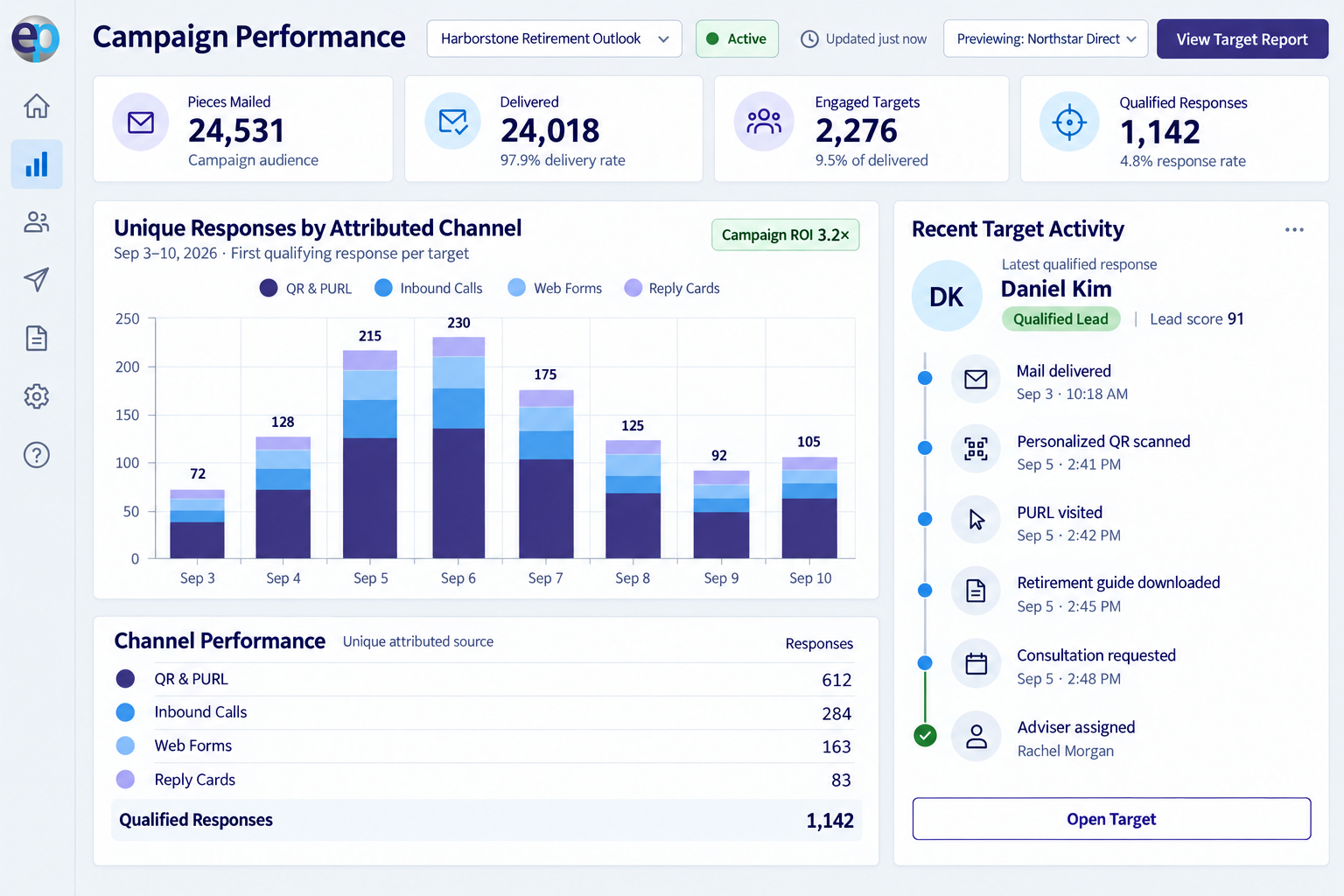Click the Personalized QR scanned icon
This screenshot has width=1344, height=896.
[x=976, y=449]
